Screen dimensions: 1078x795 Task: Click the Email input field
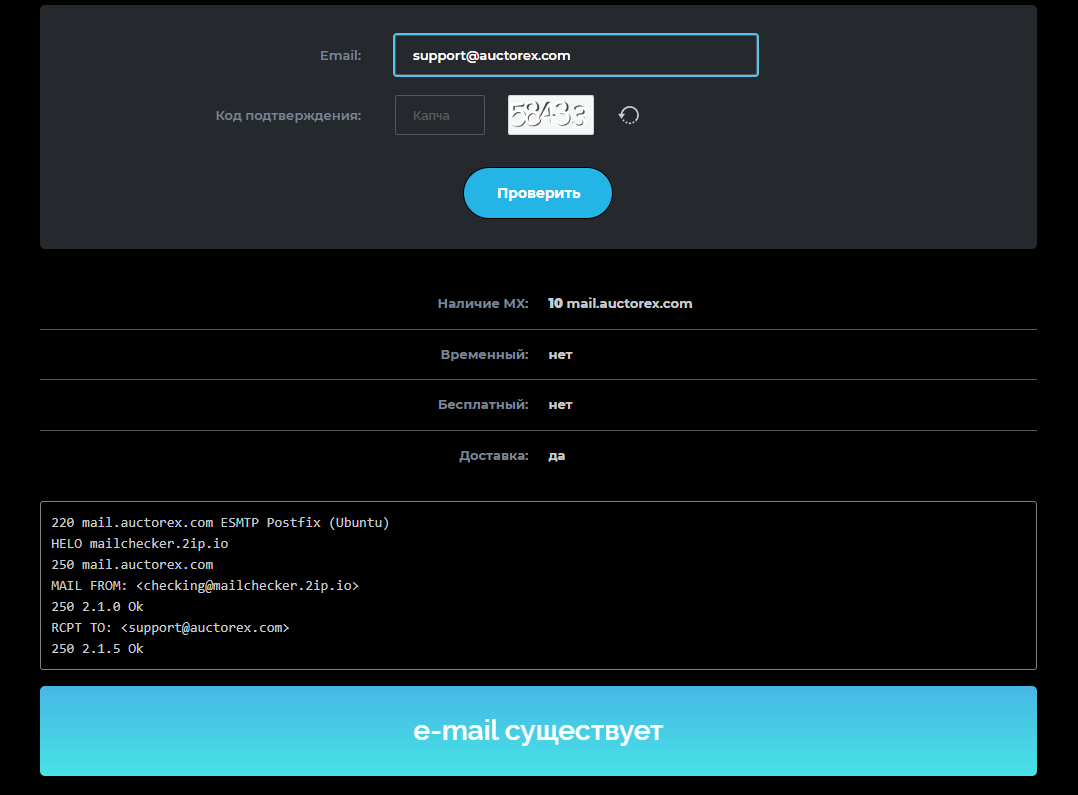(x=575, y=55)
